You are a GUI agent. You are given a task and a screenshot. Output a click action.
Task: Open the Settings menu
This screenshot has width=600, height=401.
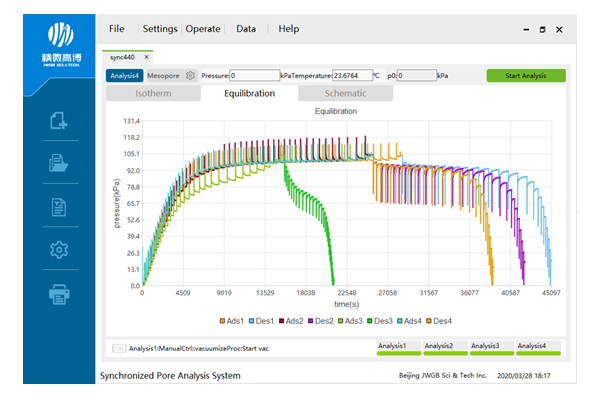tap(160, 29)
